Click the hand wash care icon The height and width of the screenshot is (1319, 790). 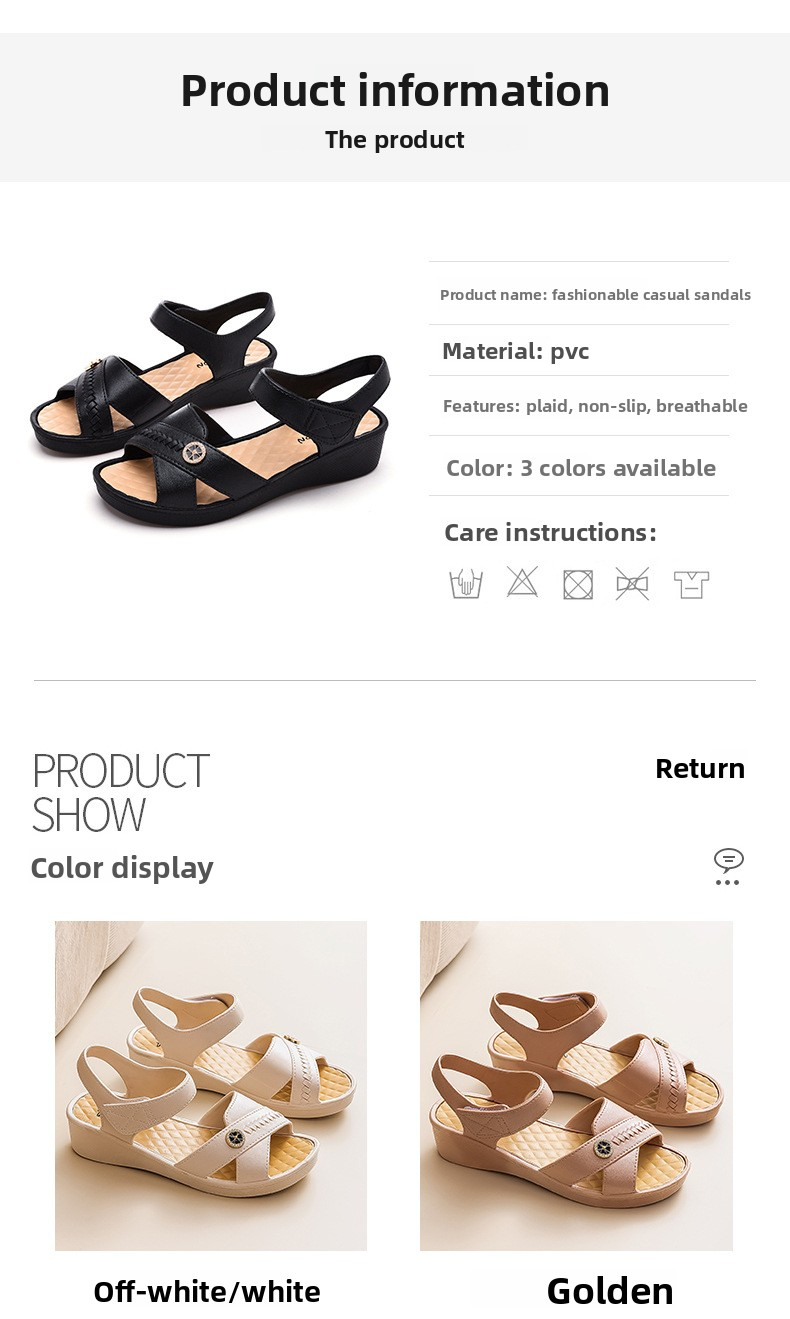466,583
